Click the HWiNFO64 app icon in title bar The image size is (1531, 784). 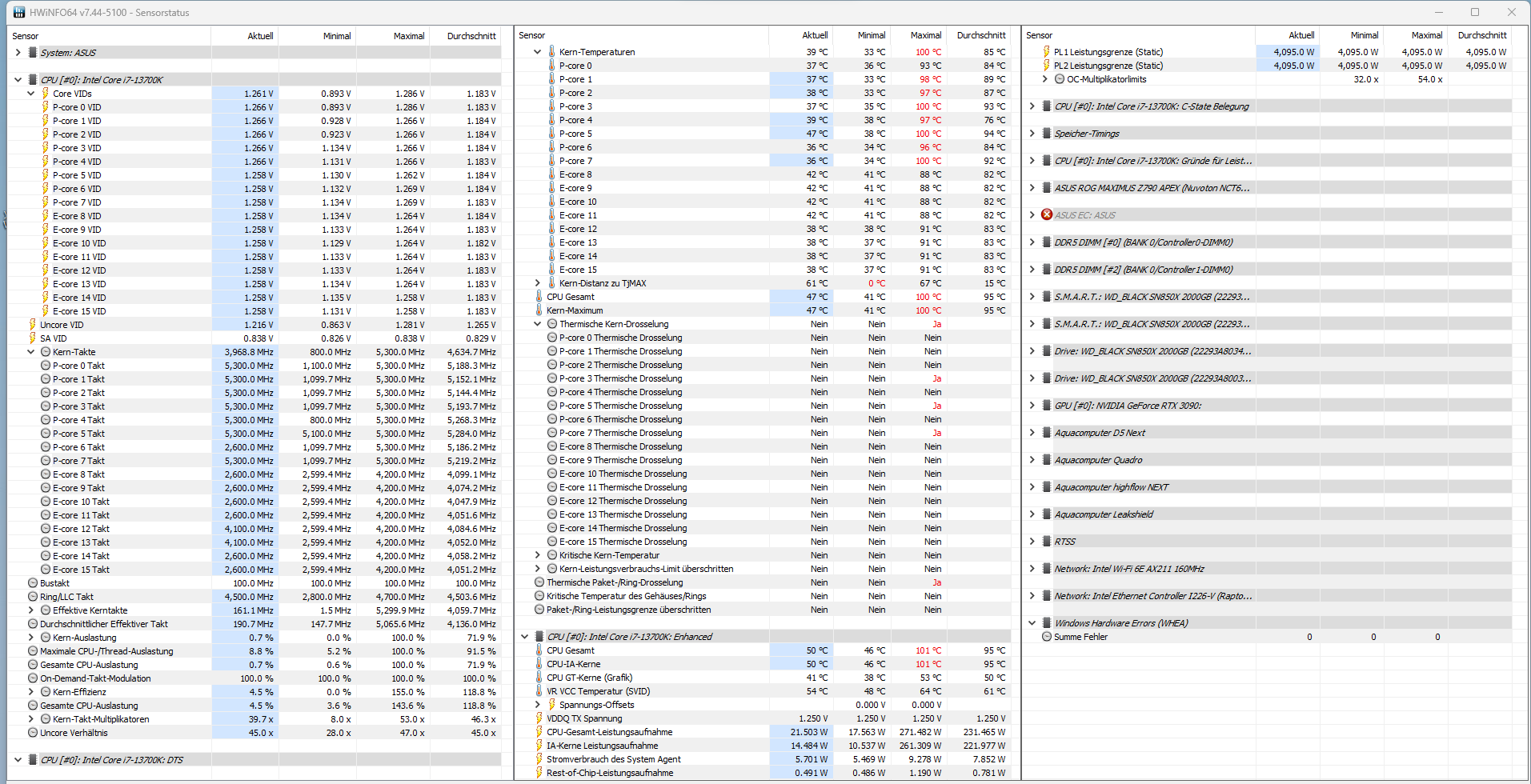click(x=19, y=12)
